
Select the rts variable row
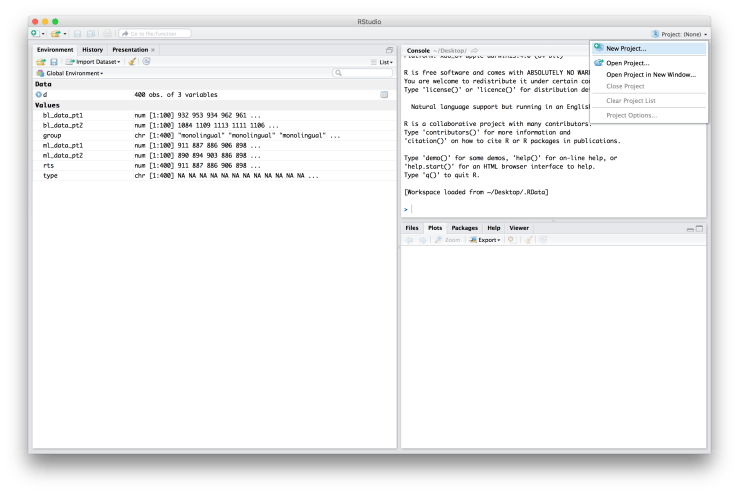pyautogui.click(x=214, y=165)
